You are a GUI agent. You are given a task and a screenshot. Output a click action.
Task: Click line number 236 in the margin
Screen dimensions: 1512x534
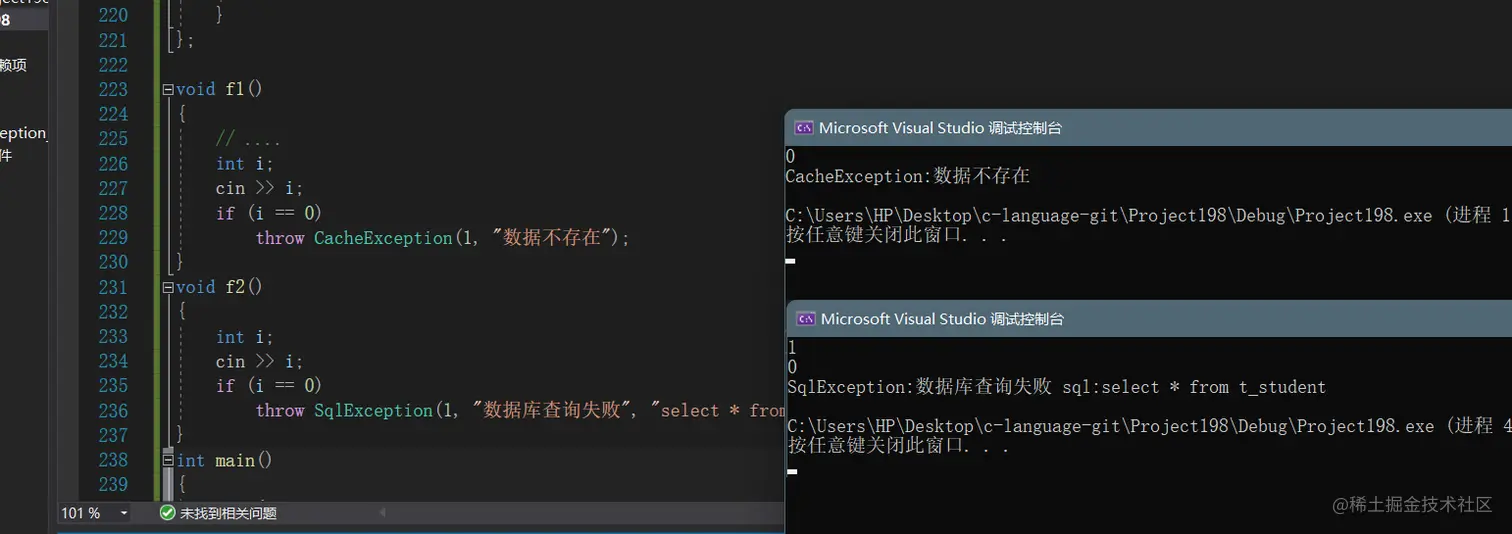point(113,410)
